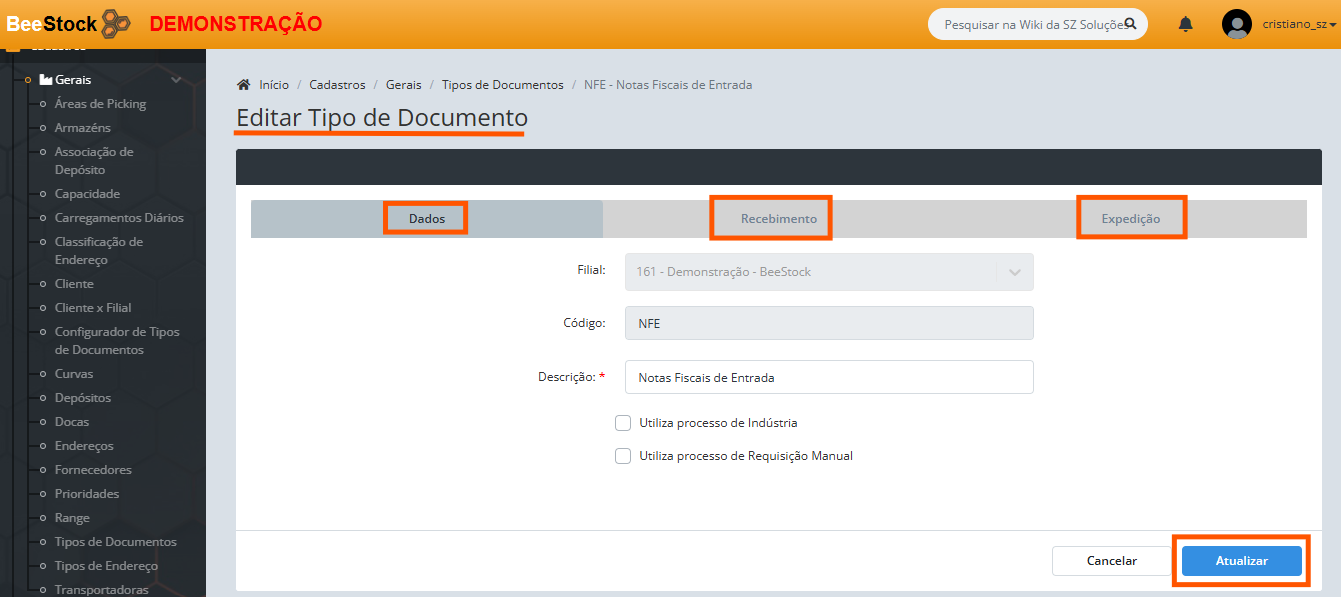Switch to the Expedição tab
1341x597 pixels.
[1130, 219]
